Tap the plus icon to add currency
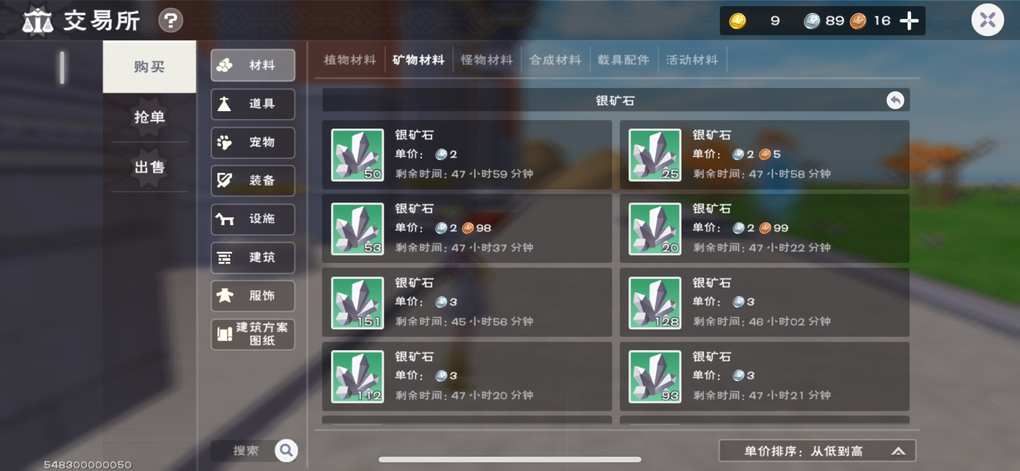 click(x=908, y=21)
